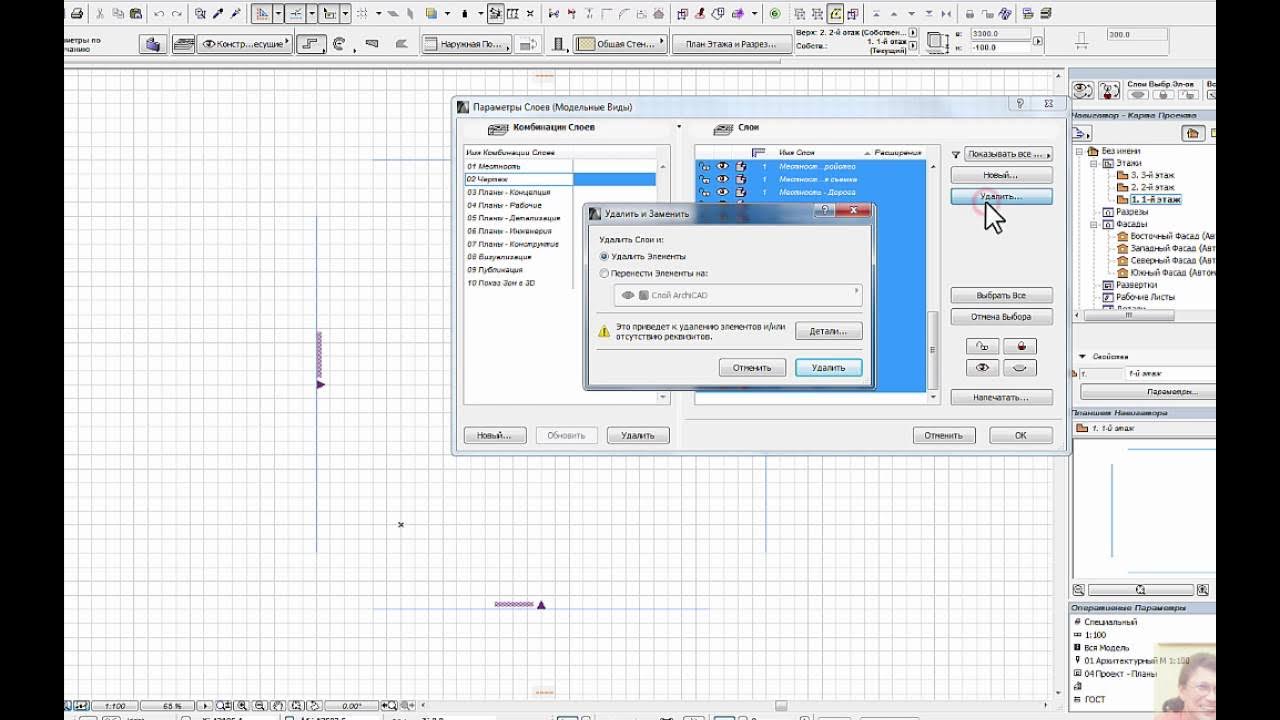Image resolution: width=1280 pixels, height=720 pixels.
Task: Select the Перенести Элементы на radio button
Action: click(604, 273)
